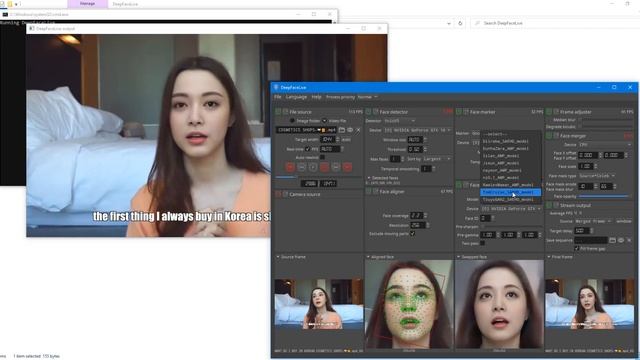The width and height of the screenshot is (640, 360).
Task: Seek video forward in File source
Action: (x=336, y=167)
